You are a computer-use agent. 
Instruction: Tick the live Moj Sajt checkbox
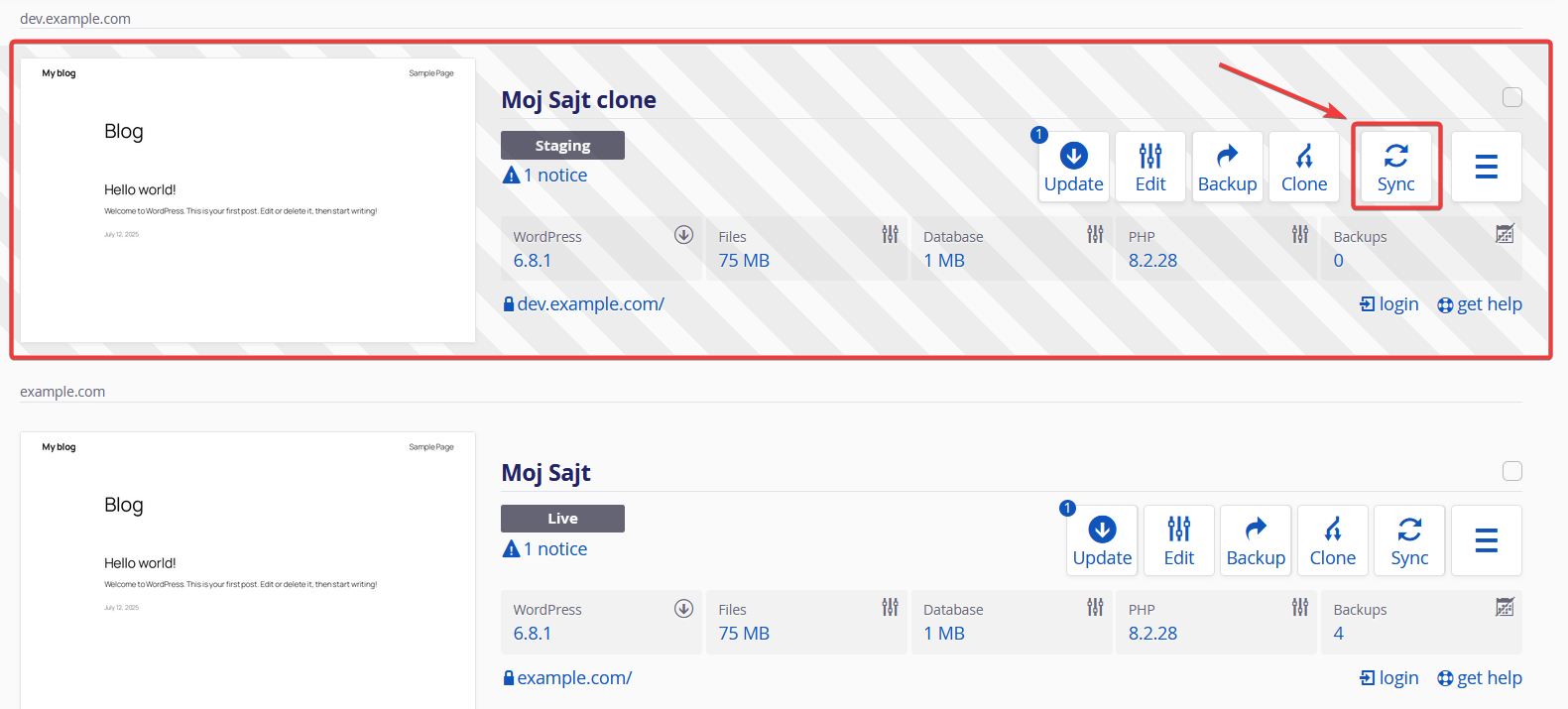1512,471
